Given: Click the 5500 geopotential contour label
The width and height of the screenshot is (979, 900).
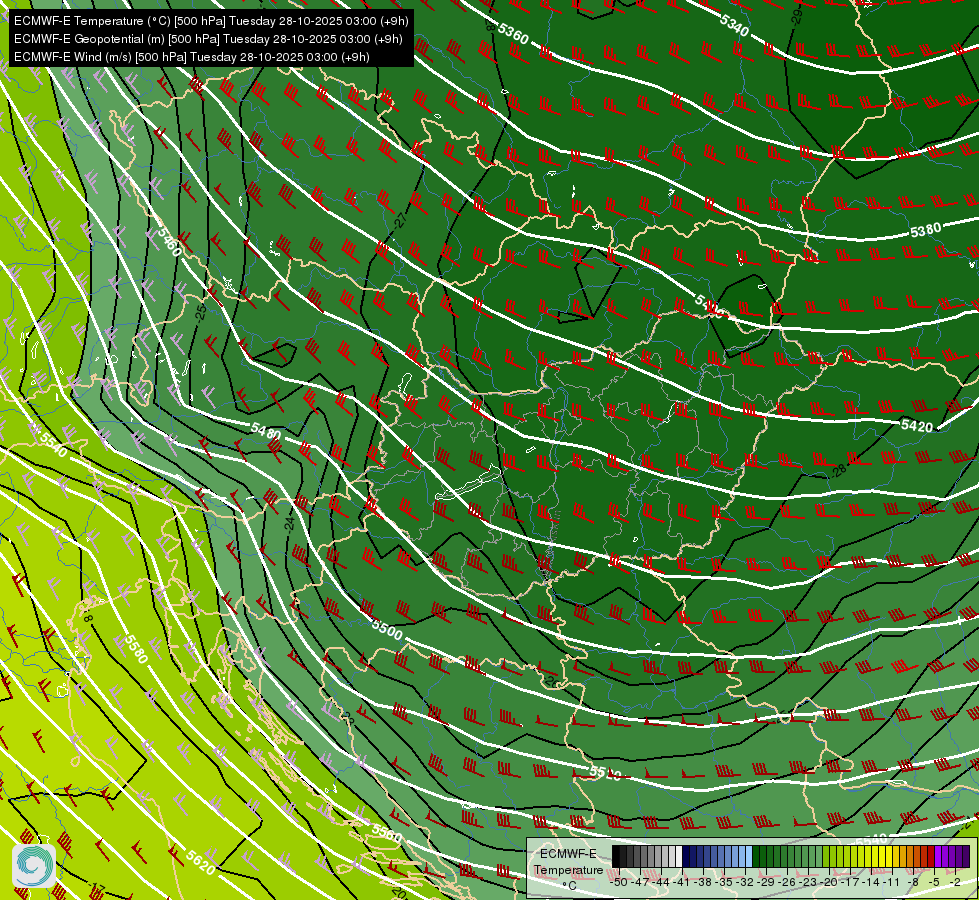Looking at the screenshot, I should pos(387,629).
